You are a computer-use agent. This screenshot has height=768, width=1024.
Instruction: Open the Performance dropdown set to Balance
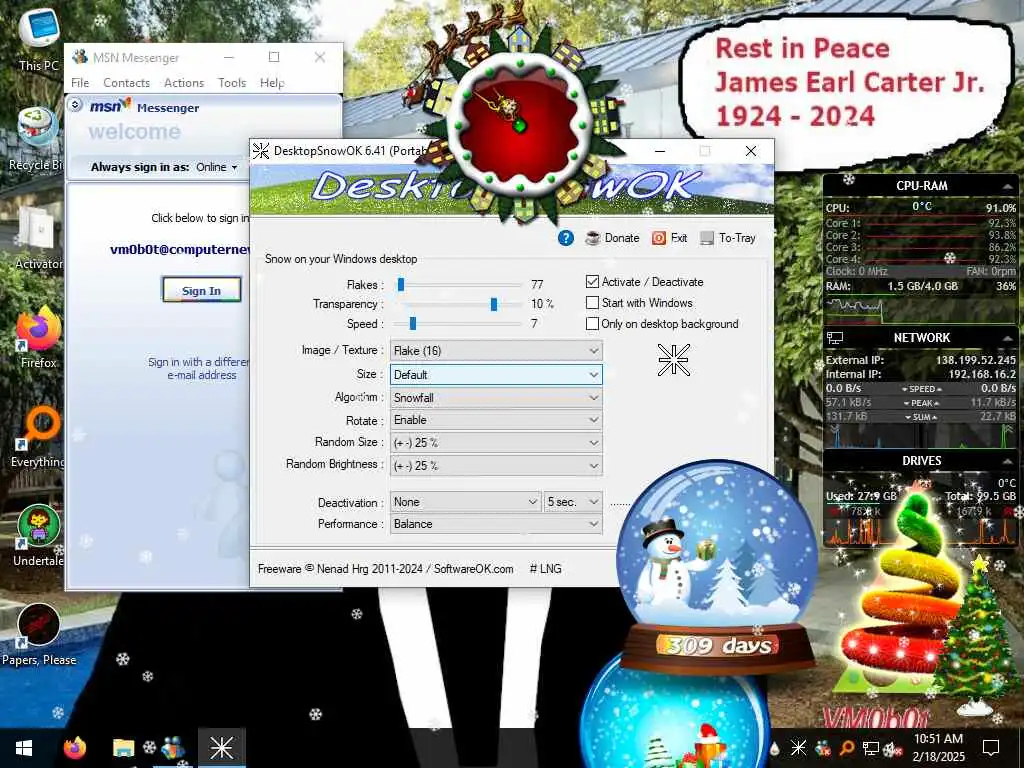point(496,524)
